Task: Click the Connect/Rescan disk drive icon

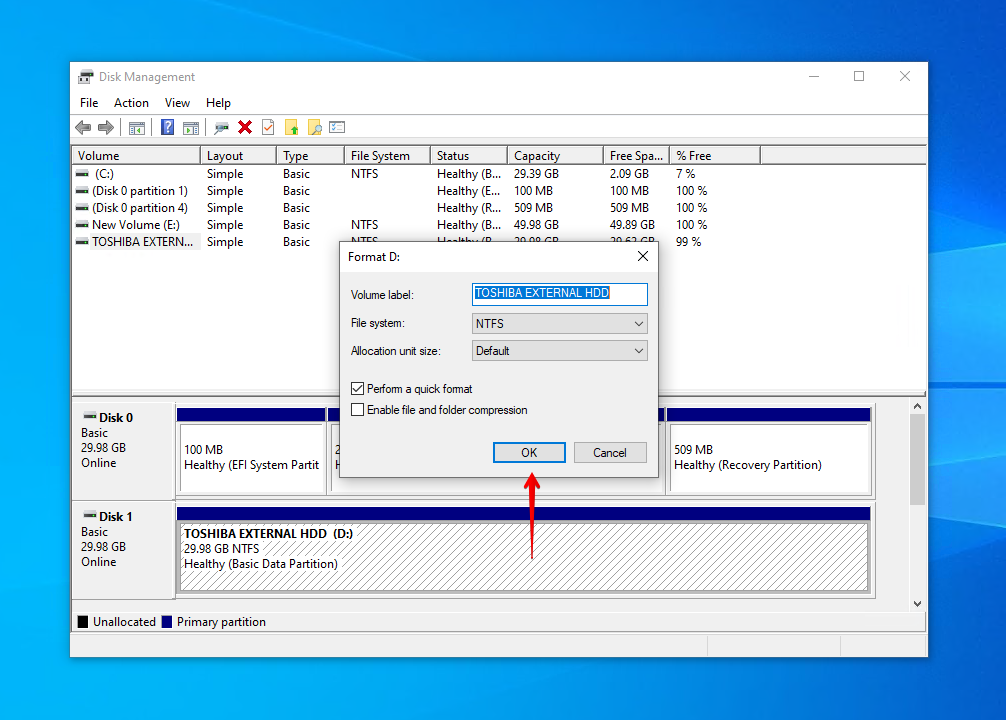Action: point(221,128)
